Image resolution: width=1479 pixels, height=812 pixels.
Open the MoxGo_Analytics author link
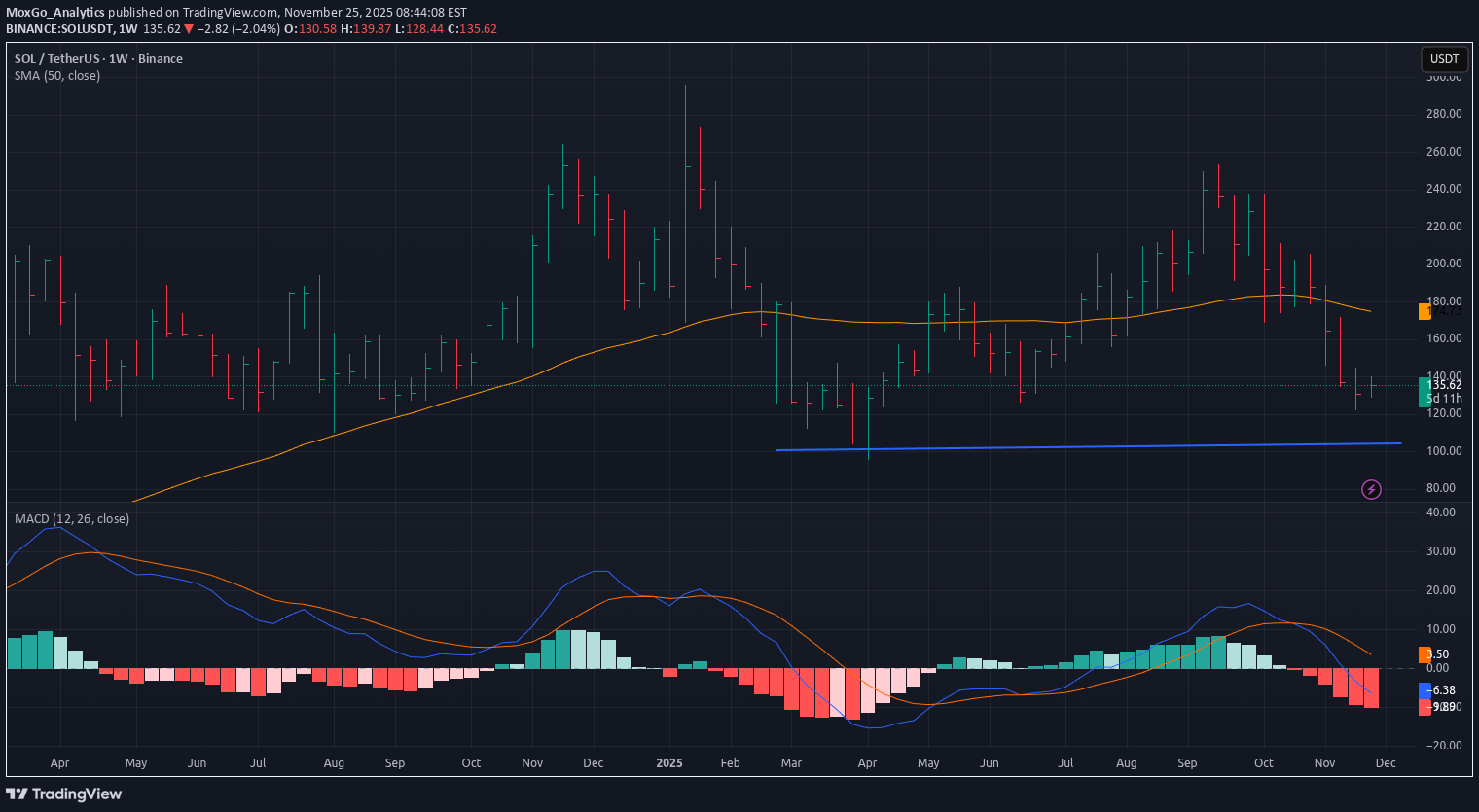(55, 13)
